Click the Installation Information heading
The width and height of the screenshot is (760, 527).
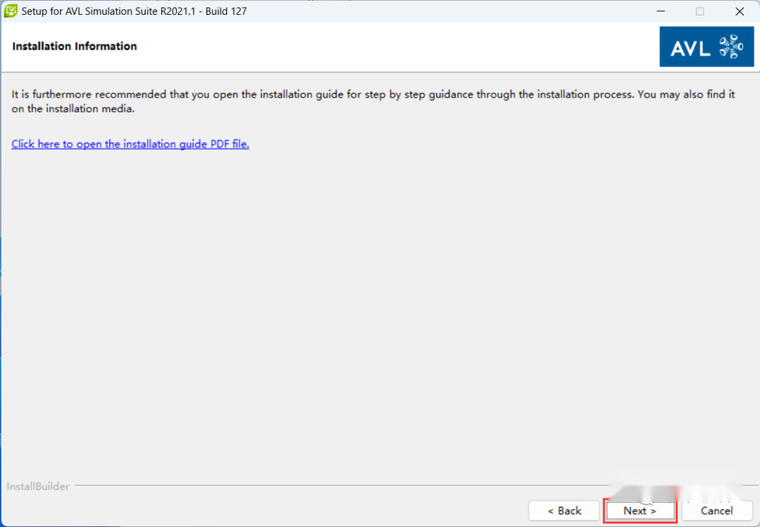pyautogui.click(x=75, y=46)
